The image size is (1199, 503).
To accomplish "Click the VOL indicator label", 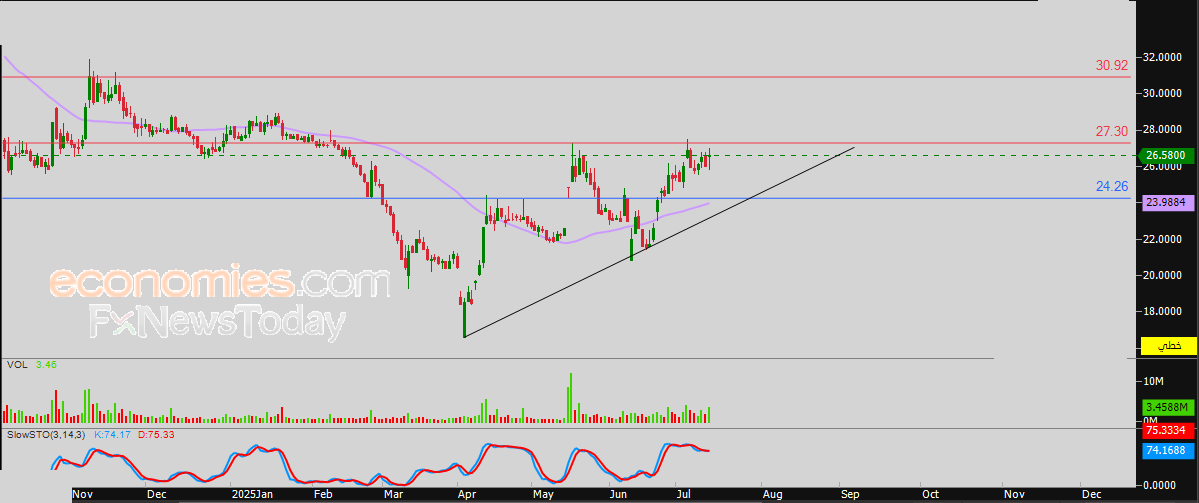I will coord(17,365).
